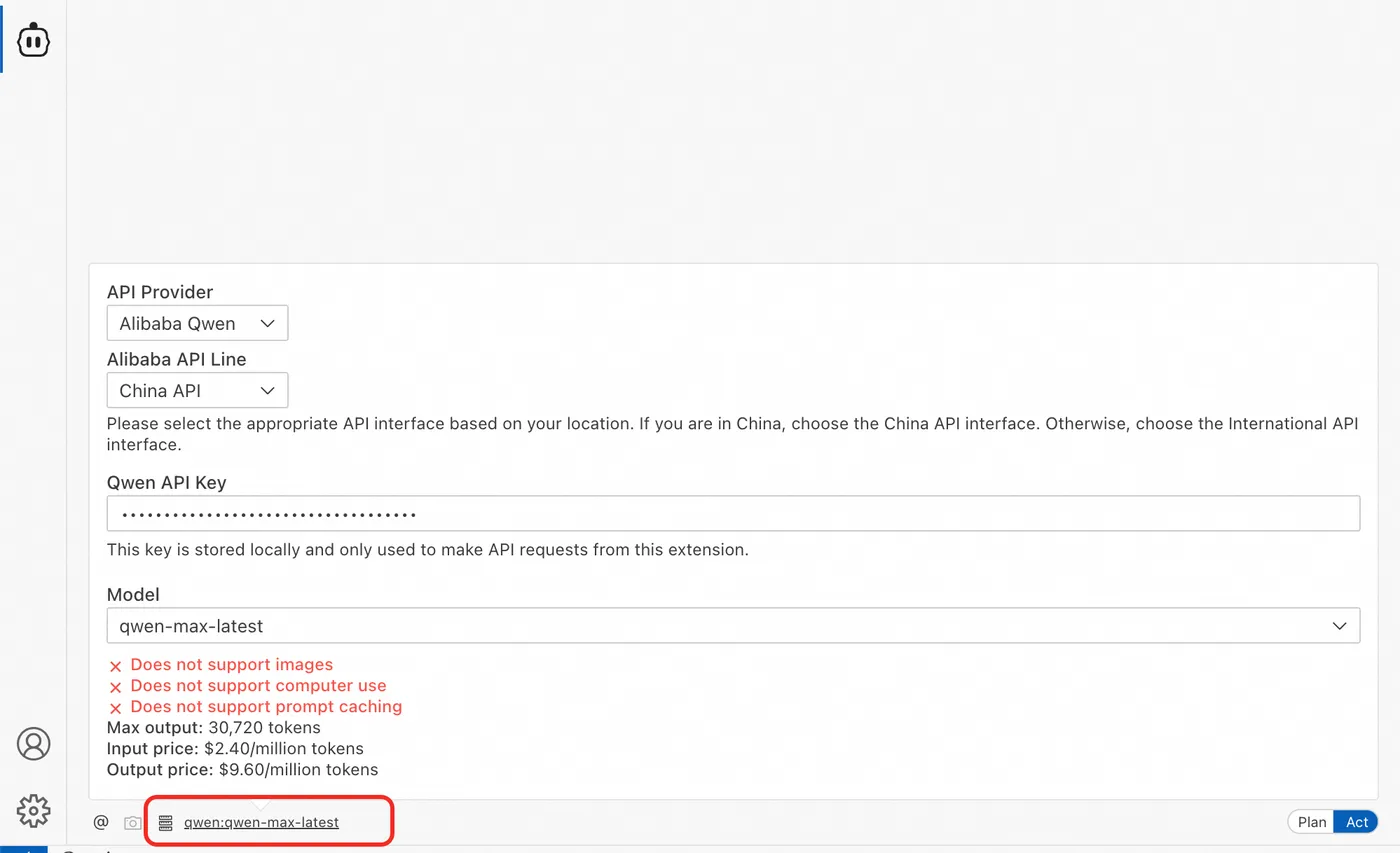Viewport: 1400px width, 853px height.
Task: Click the 'Max output: 30,720 tokens' line
Action: [214, 727]
